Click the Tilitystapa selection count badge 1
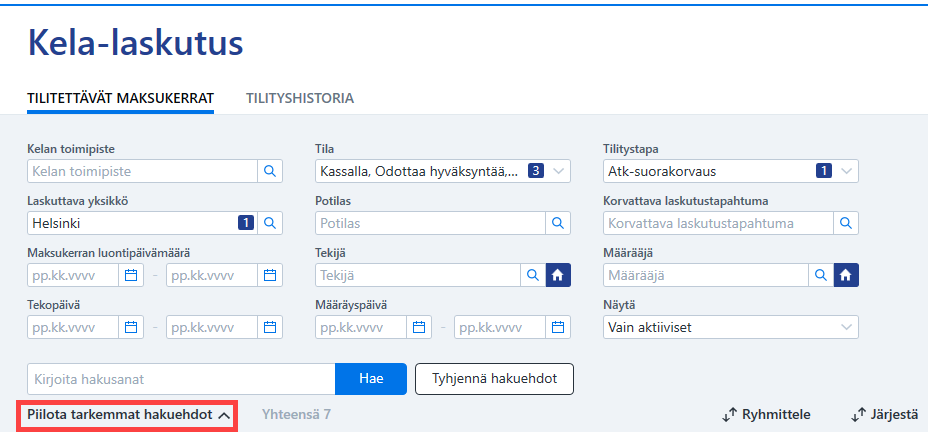The width and height of the screenshot is (928, 432). 824,171
